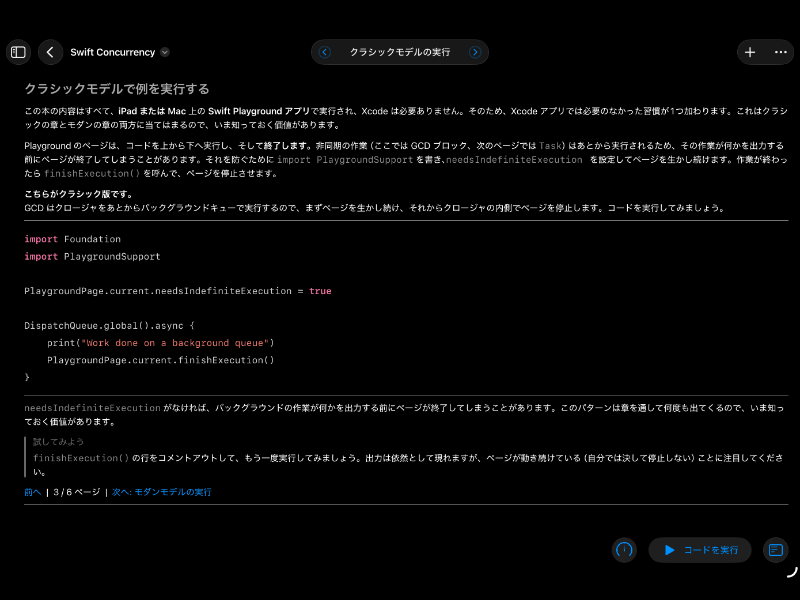Run code with コードを実行 button

coord(700,550)
